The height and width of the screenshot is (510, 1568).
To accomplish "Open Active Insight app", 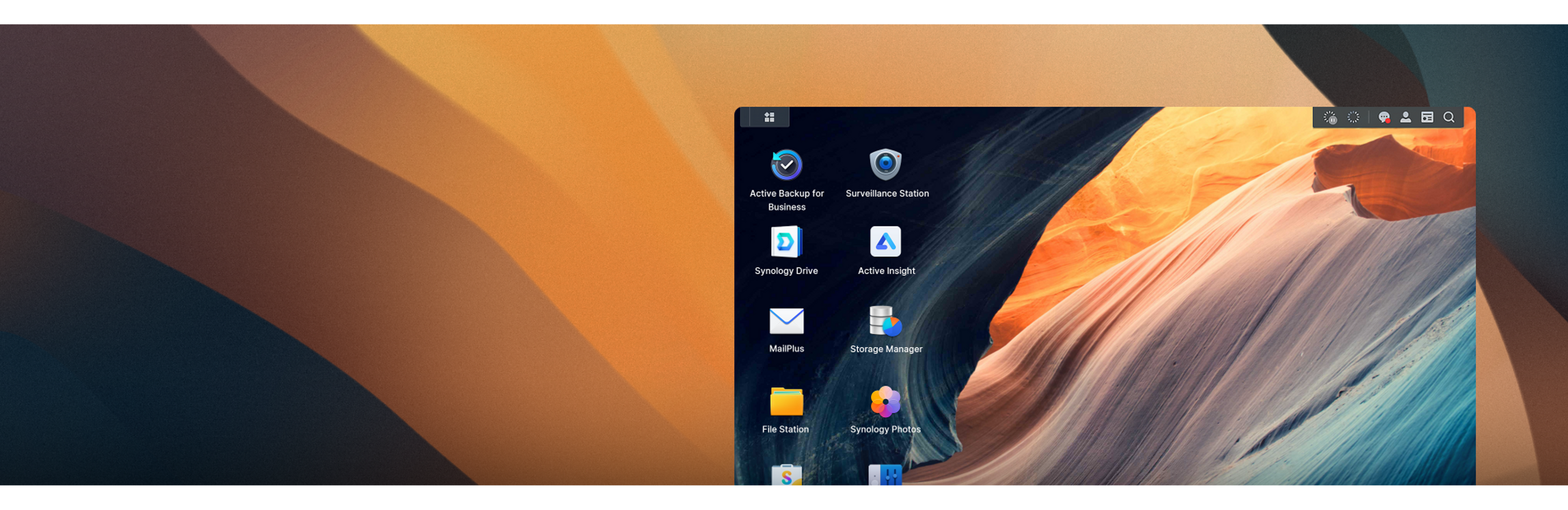I will [886, 242].
